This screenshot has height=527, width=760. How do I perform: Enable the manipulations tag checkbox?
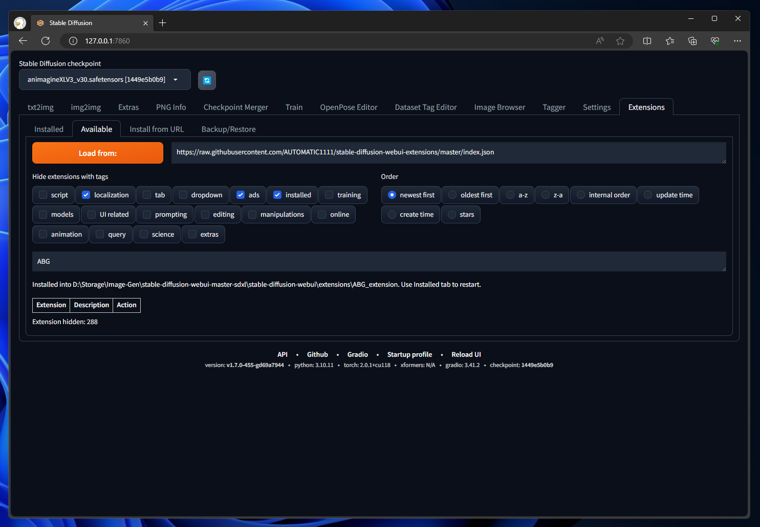coord(252,214)
